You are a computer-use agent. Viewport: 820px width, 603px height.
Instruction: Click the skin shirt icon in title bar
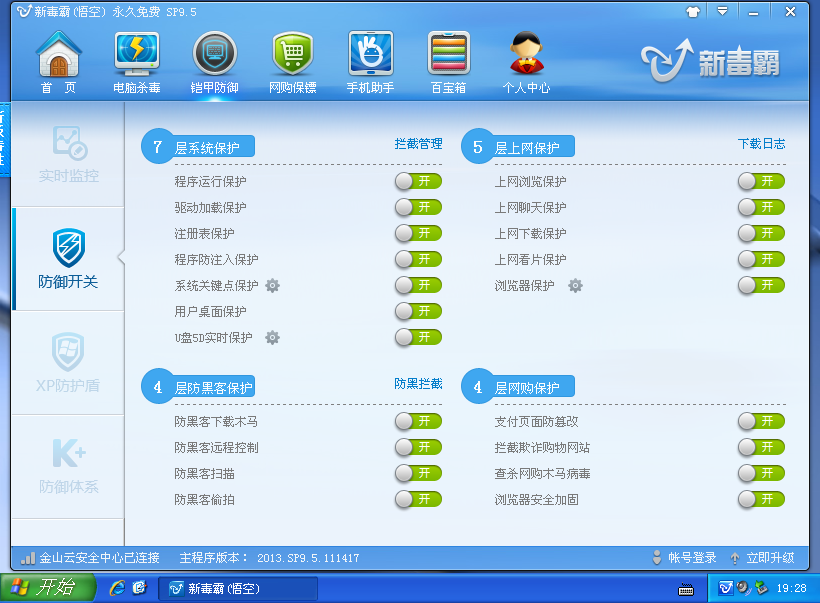(693, 12)
